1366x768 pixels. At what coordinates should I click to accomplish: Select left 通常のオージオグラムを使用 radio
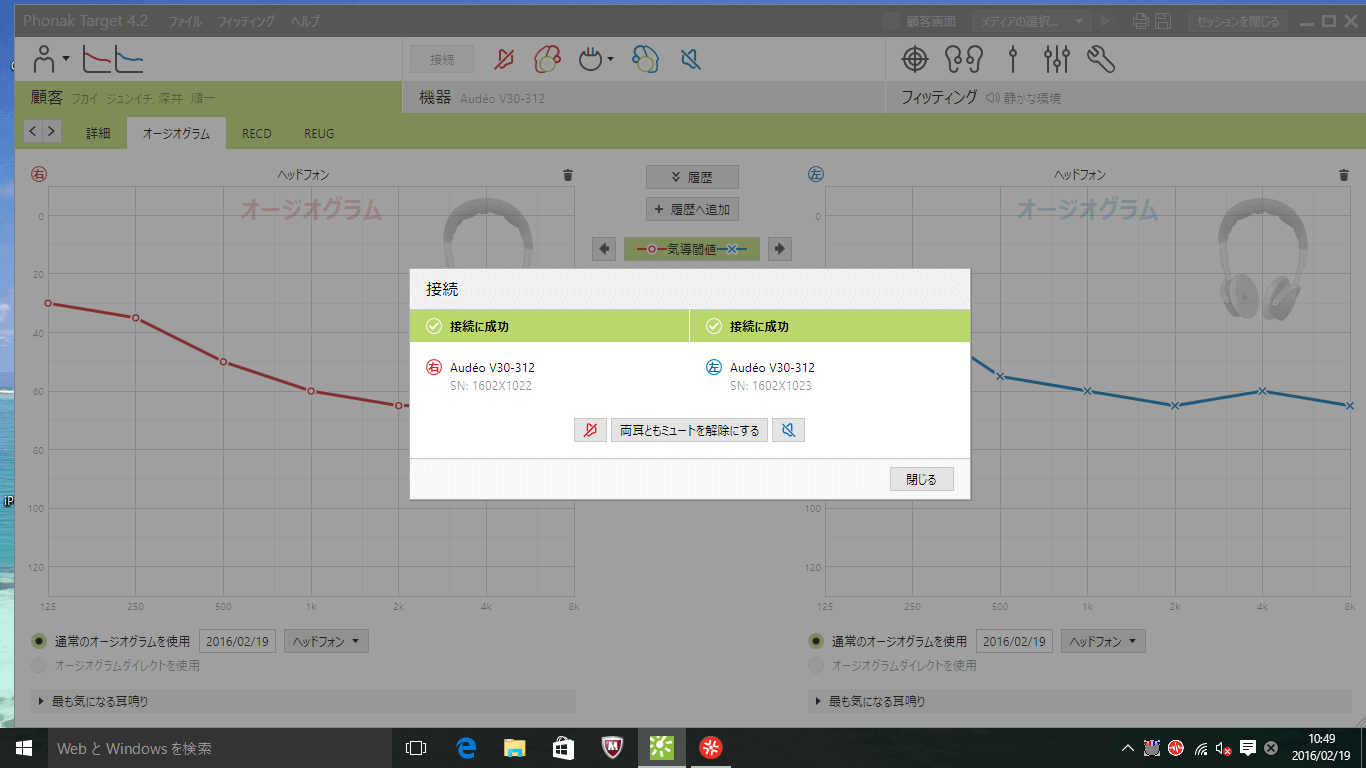click(x=816, y=641)
